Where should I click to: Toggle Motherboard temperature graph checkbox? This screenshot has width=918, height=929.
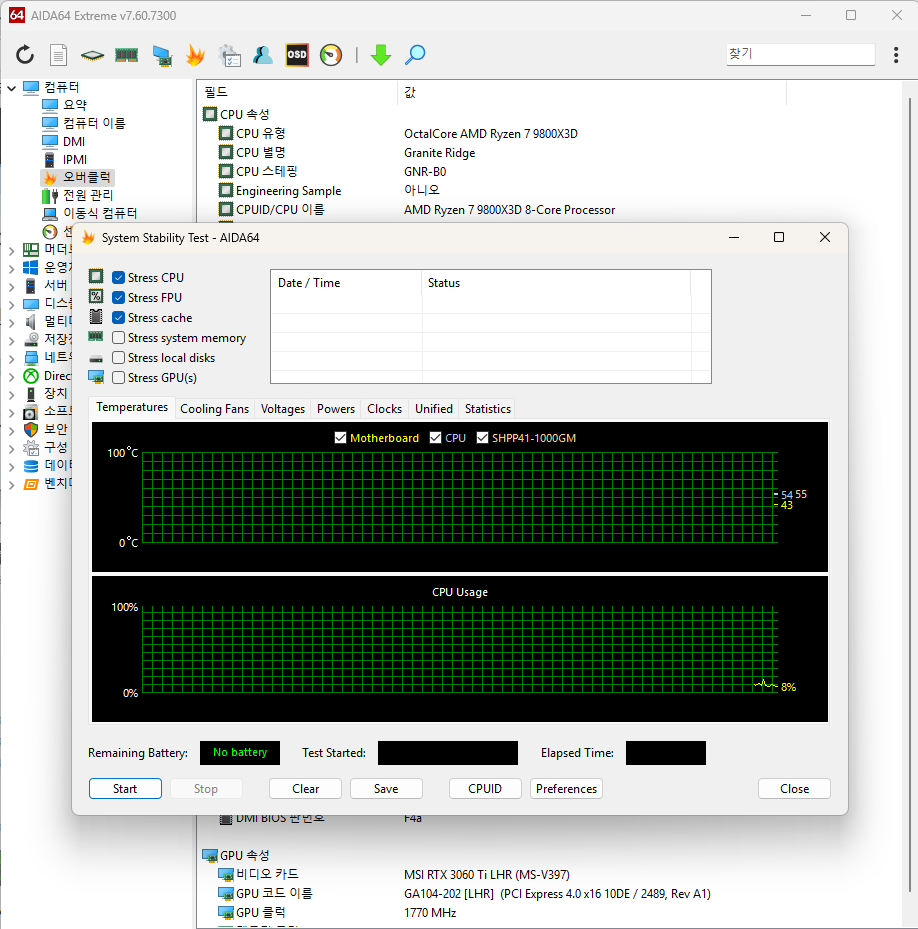pos(340,437)
